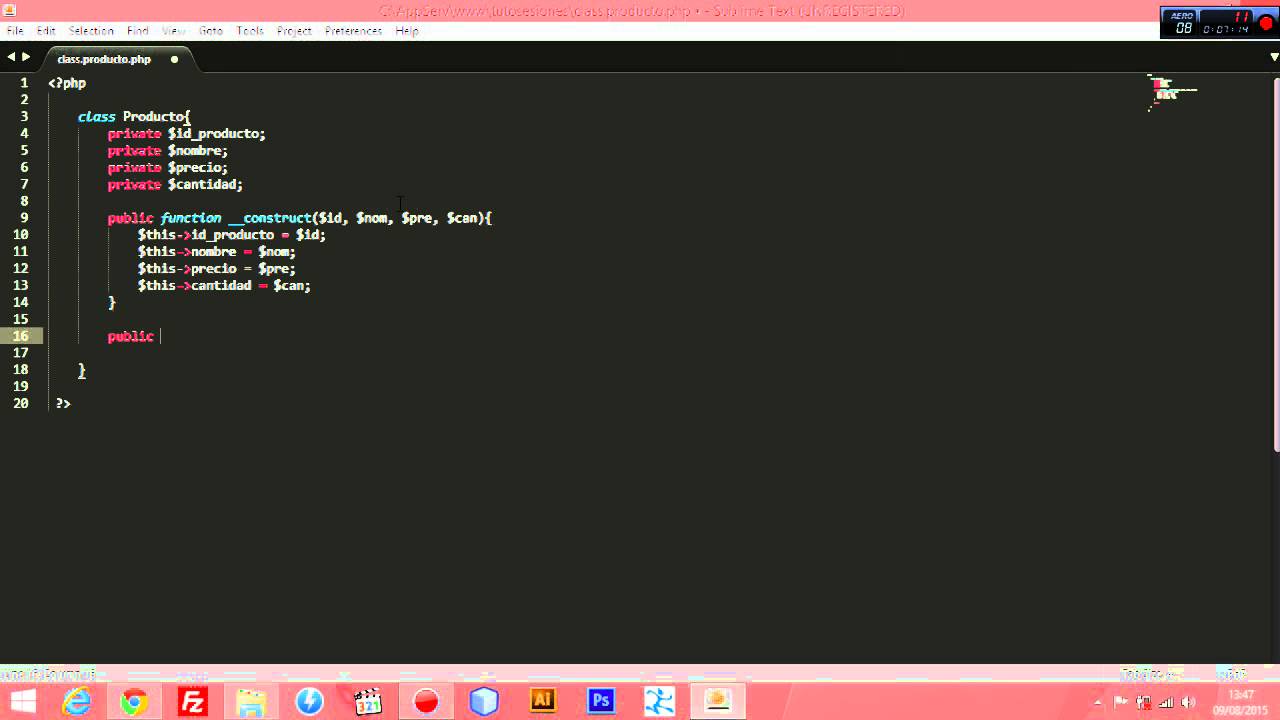Open the Tools menu
The width and height of the screenshot is (1280, 720).
point(250,31)
